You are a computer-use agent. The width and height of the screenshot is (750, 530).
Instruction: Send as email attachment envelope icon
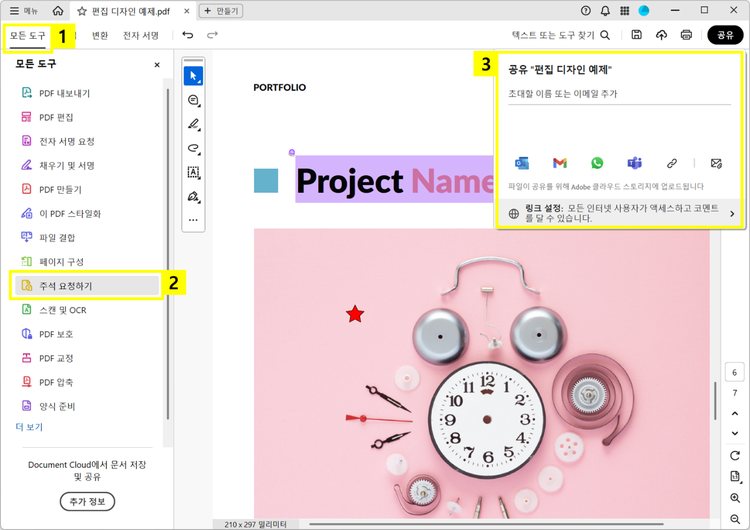pos(716,164)
